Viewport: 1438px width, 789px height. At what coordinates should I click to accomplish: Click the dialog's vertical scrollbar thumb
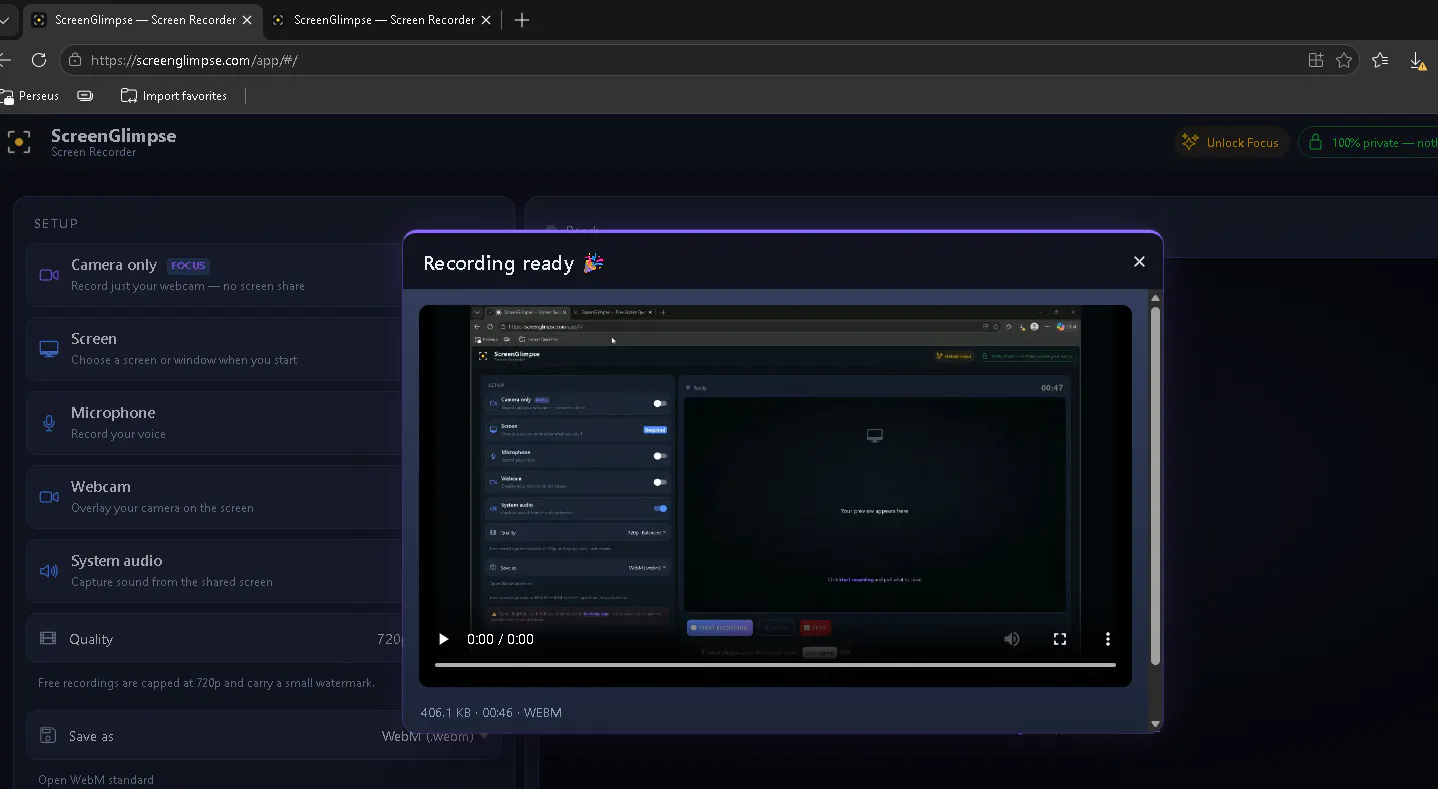point(1155,485)
